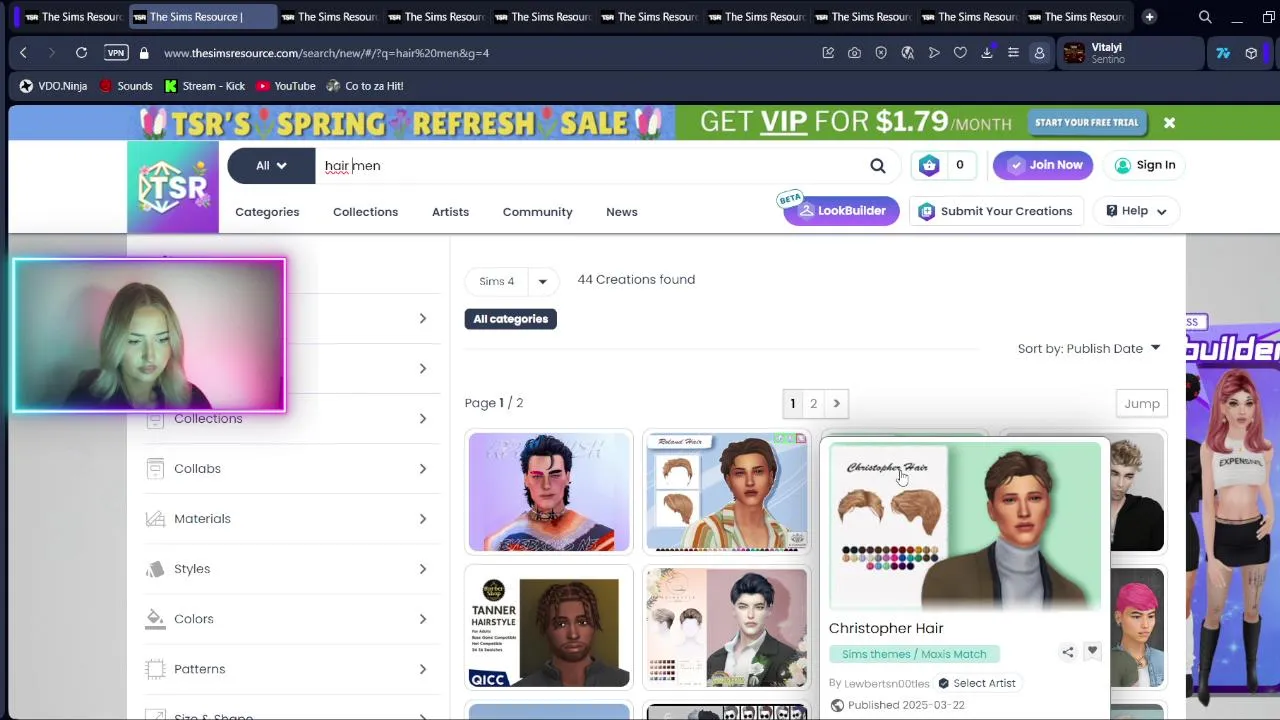Click the translate page icon in the address bar
The height and width of the screenshot is (720, 1280).
[907, 53]
